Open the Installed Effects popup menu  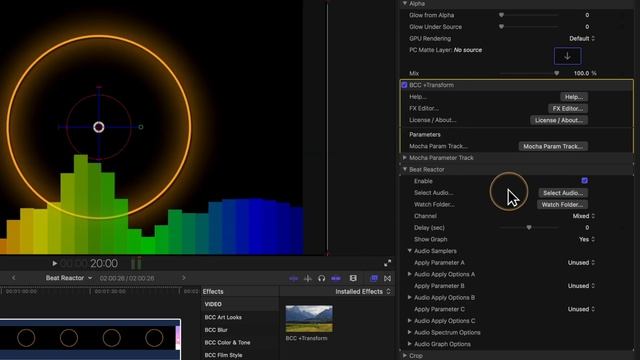pyautogui.click(x=363, y=291)
